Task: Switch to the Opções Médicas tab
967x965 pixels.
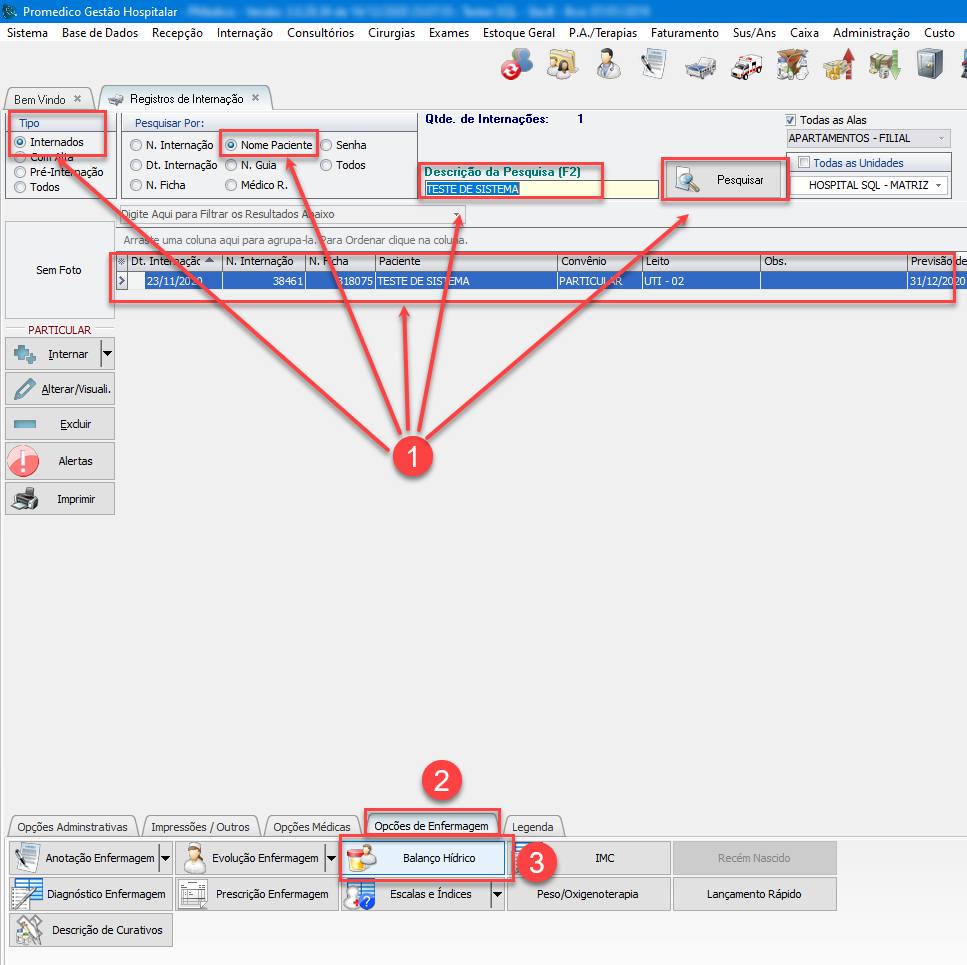Action: [x=311, y=827]
